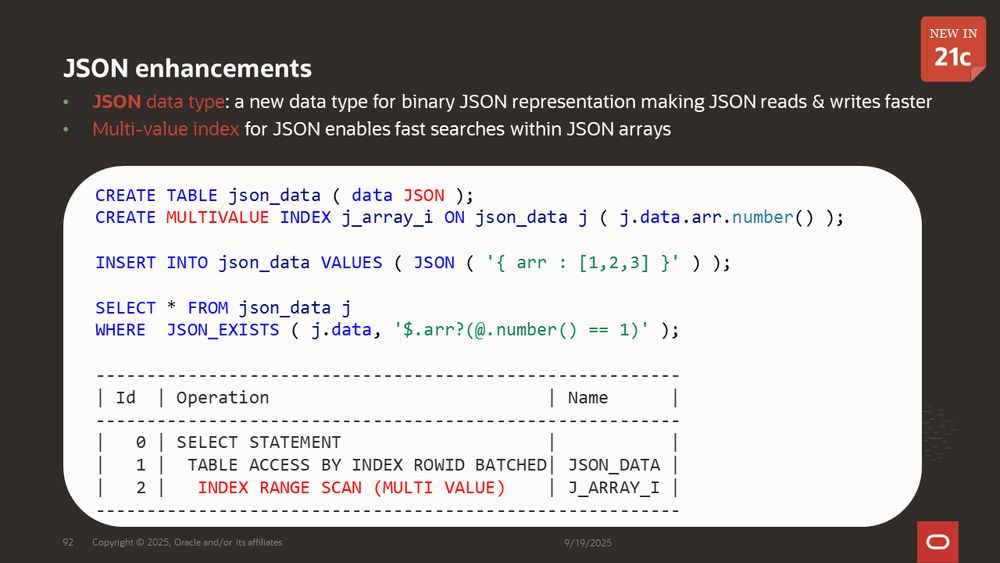Click the Id column header in plan
1000x563 pixels.
126,398
